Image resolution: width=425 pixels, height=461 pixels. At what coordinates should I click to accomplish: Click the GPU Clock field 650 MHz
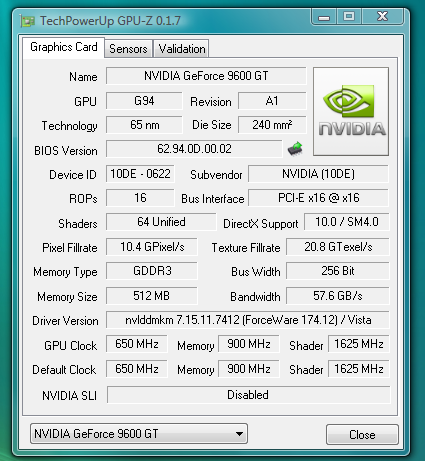137,344
